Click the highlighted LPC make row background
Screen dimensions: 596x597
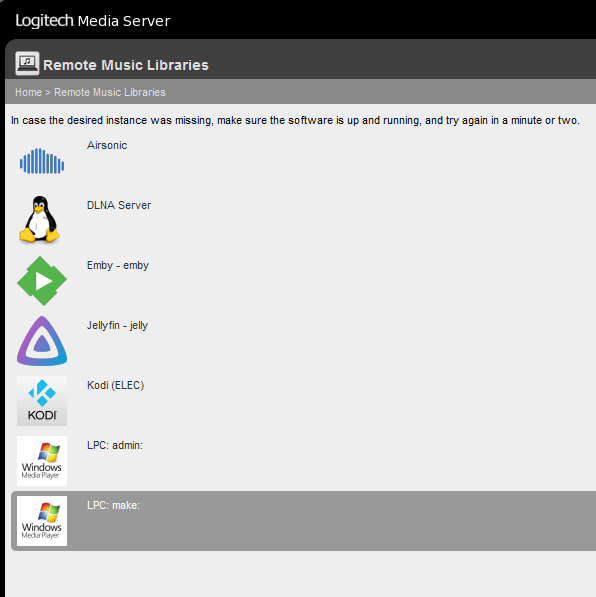(304, 521)
